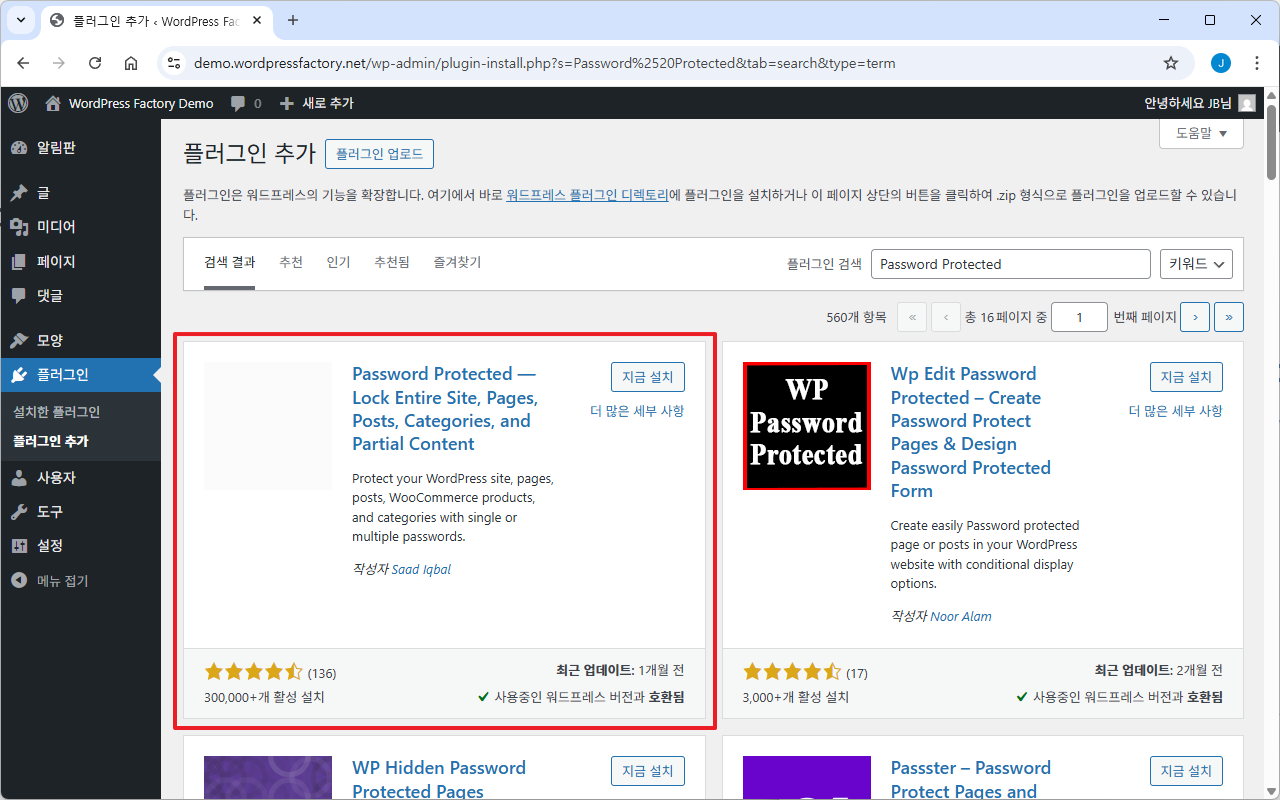The image size is (1280, 800).
Task: Click the plugin search input field
Action: 1010,264
